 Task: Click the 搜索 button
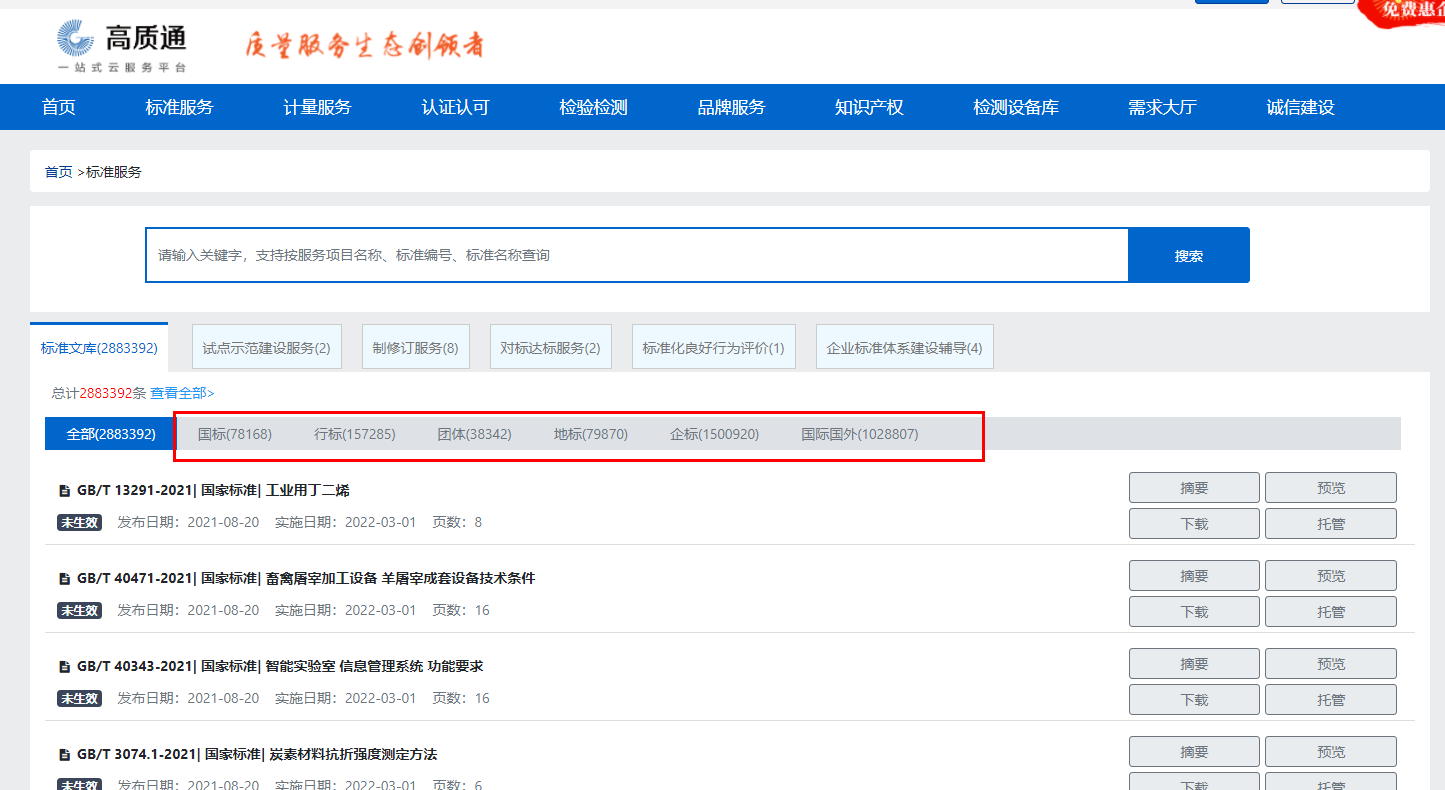1188,254
